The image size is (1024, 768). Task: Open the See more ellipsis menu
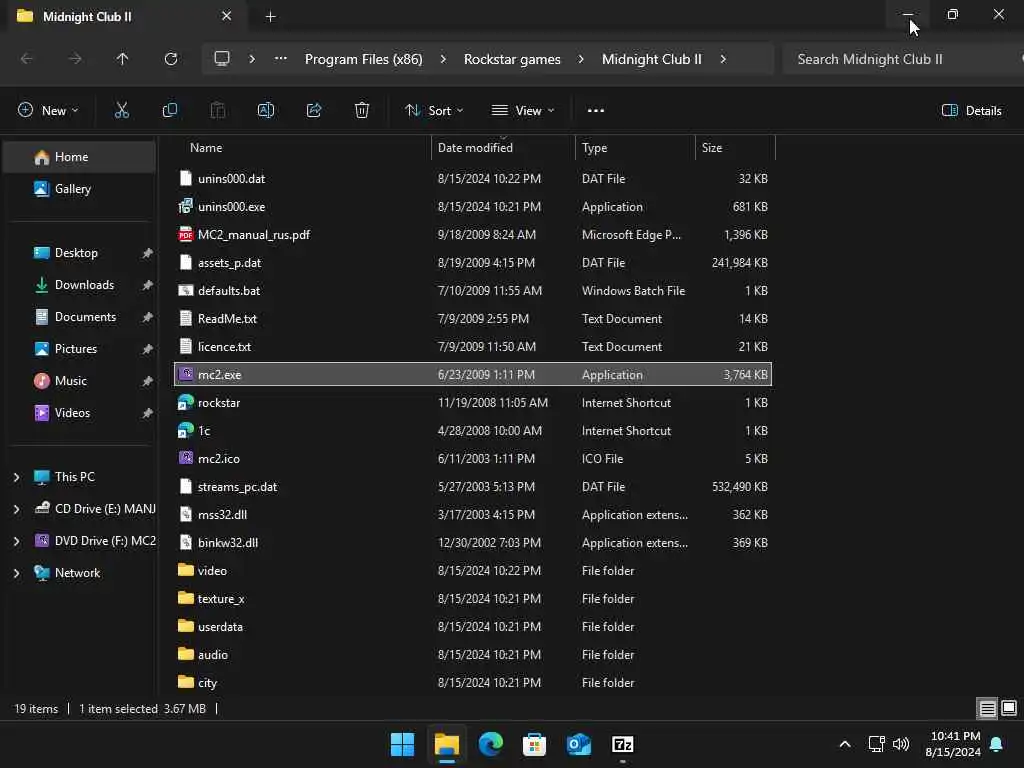click(596, 110)
